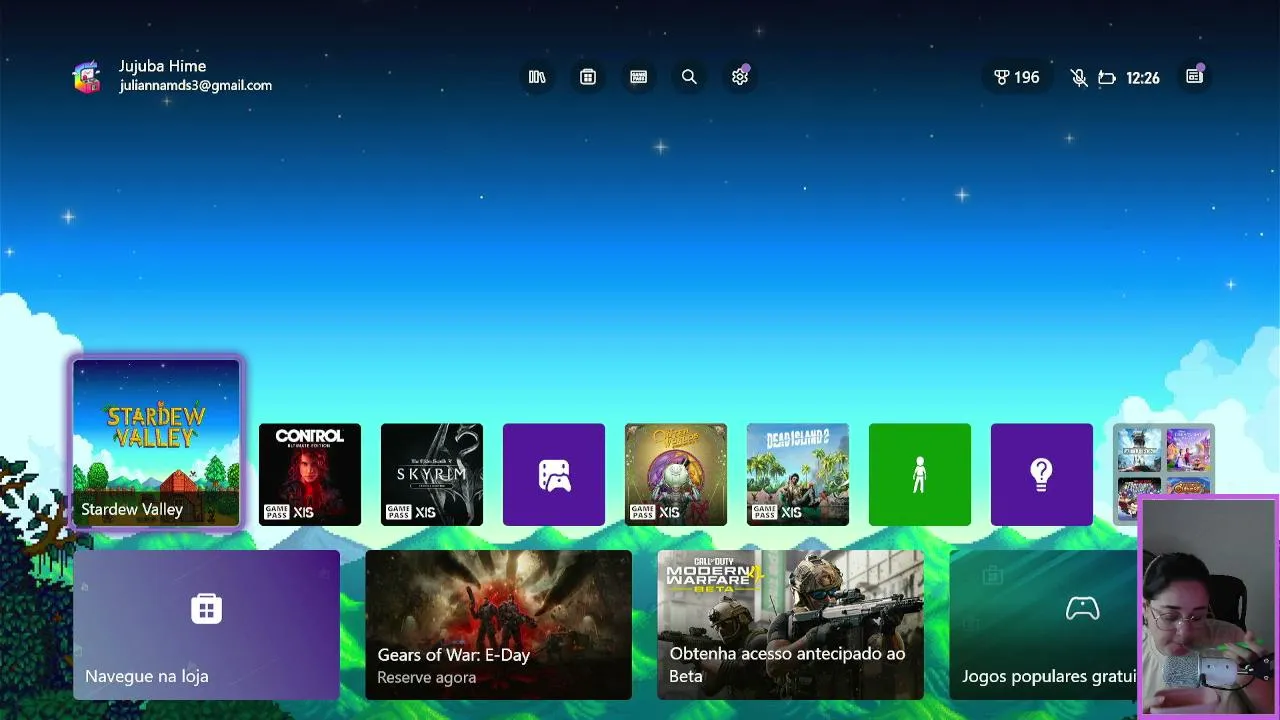Open the Game Pass icon in top bar
The width and height of the screenshot is (1280, 720).
click(638, 77)
